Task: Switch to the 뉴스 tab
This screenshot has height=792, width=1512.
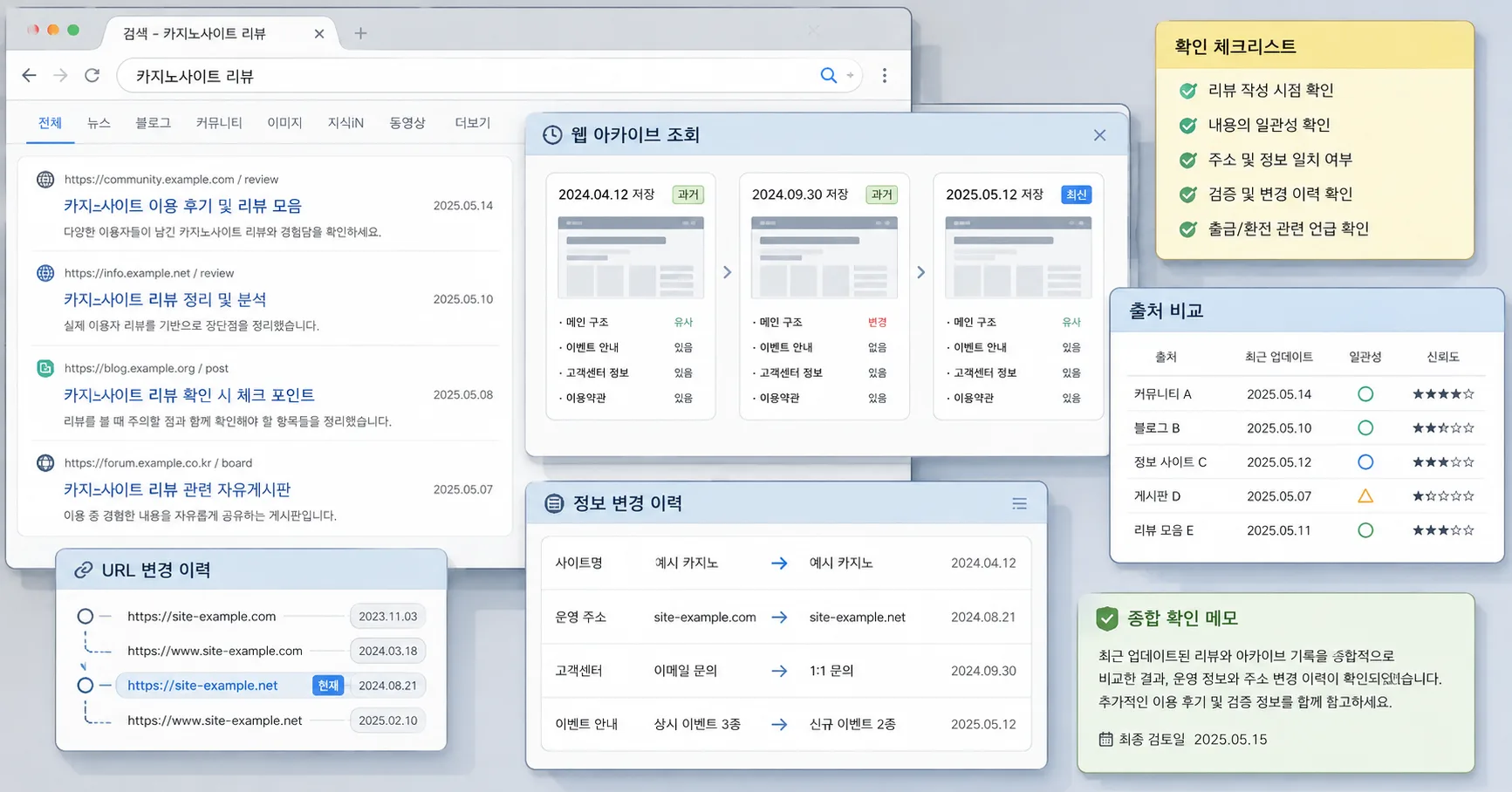Action: pos(99,123)
